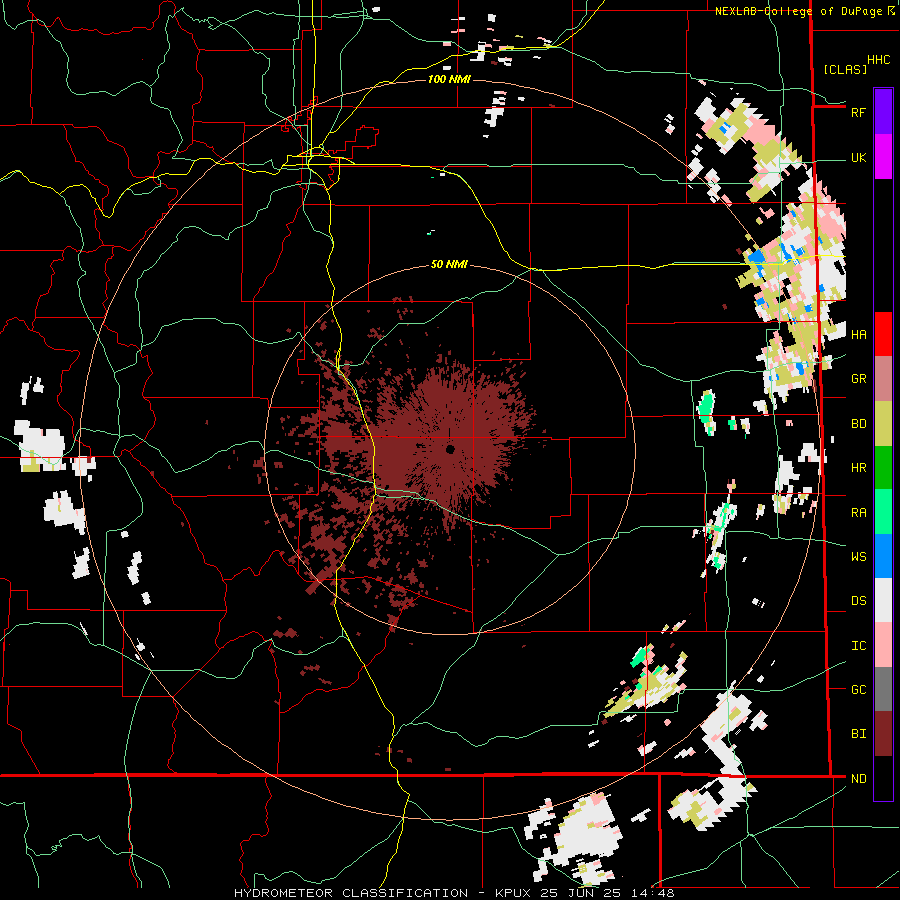Click the 'UK' legend label
The width and height of the screenshot is (900, 900).
coord(858,158)
